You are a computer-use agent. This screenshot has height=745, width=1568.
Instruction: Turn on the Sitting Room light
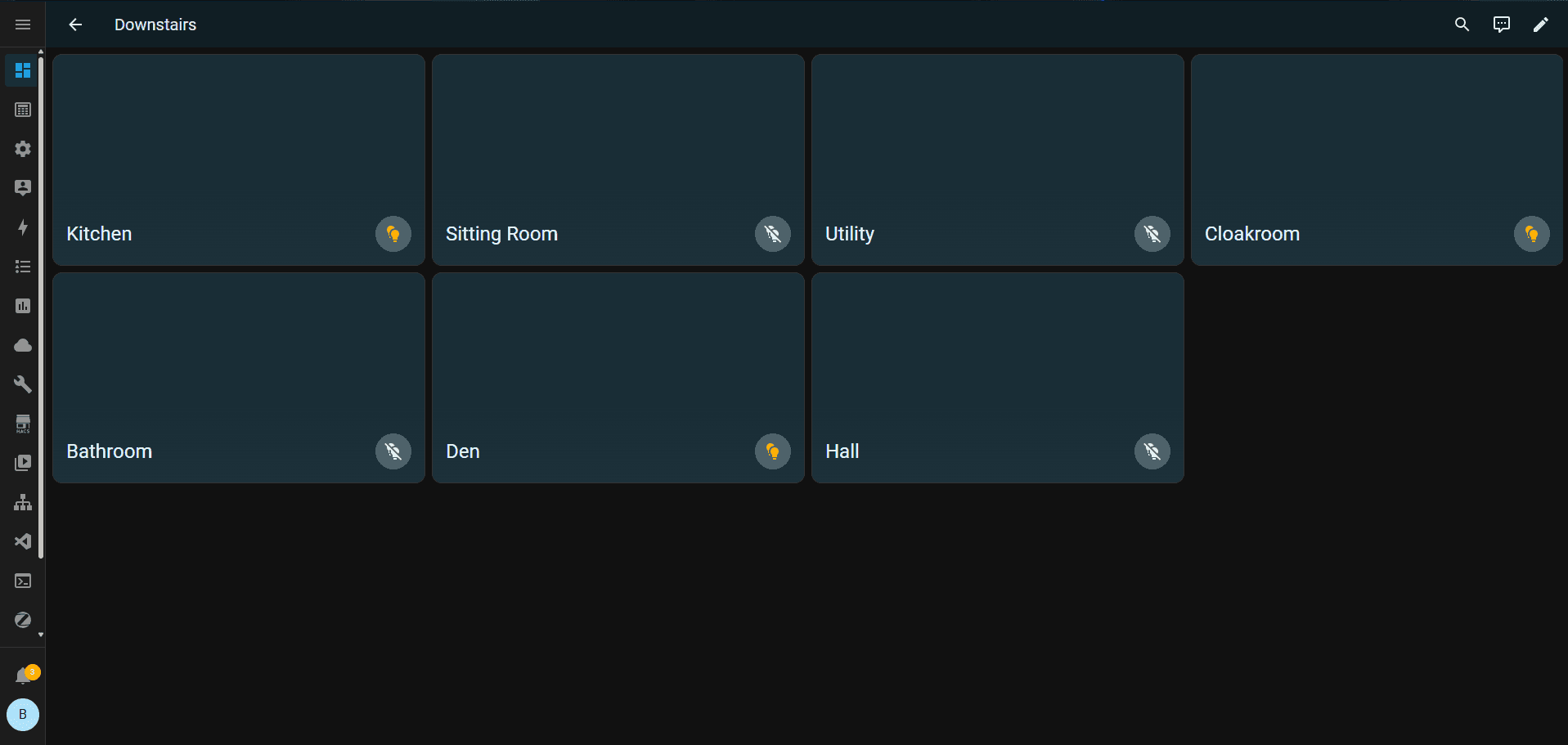click(773, 235)
